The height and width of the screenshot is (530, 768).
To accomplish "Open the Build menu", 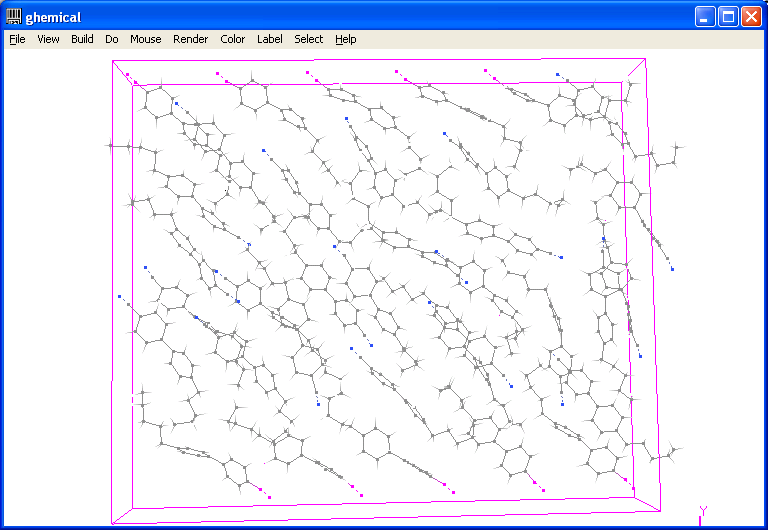I will pyautogui.click(x=82, y=39).
